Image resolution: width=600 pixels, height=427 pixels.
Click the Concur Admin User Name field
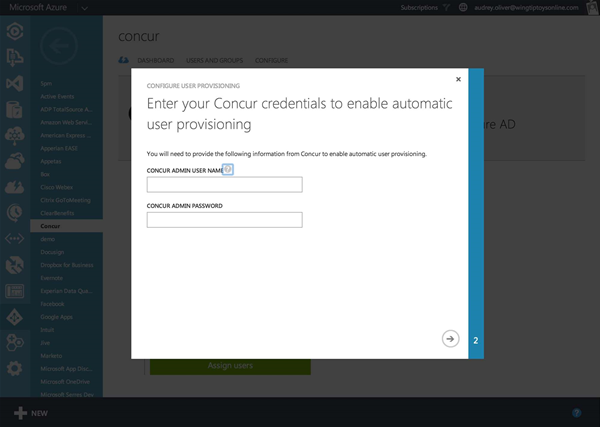225,184
